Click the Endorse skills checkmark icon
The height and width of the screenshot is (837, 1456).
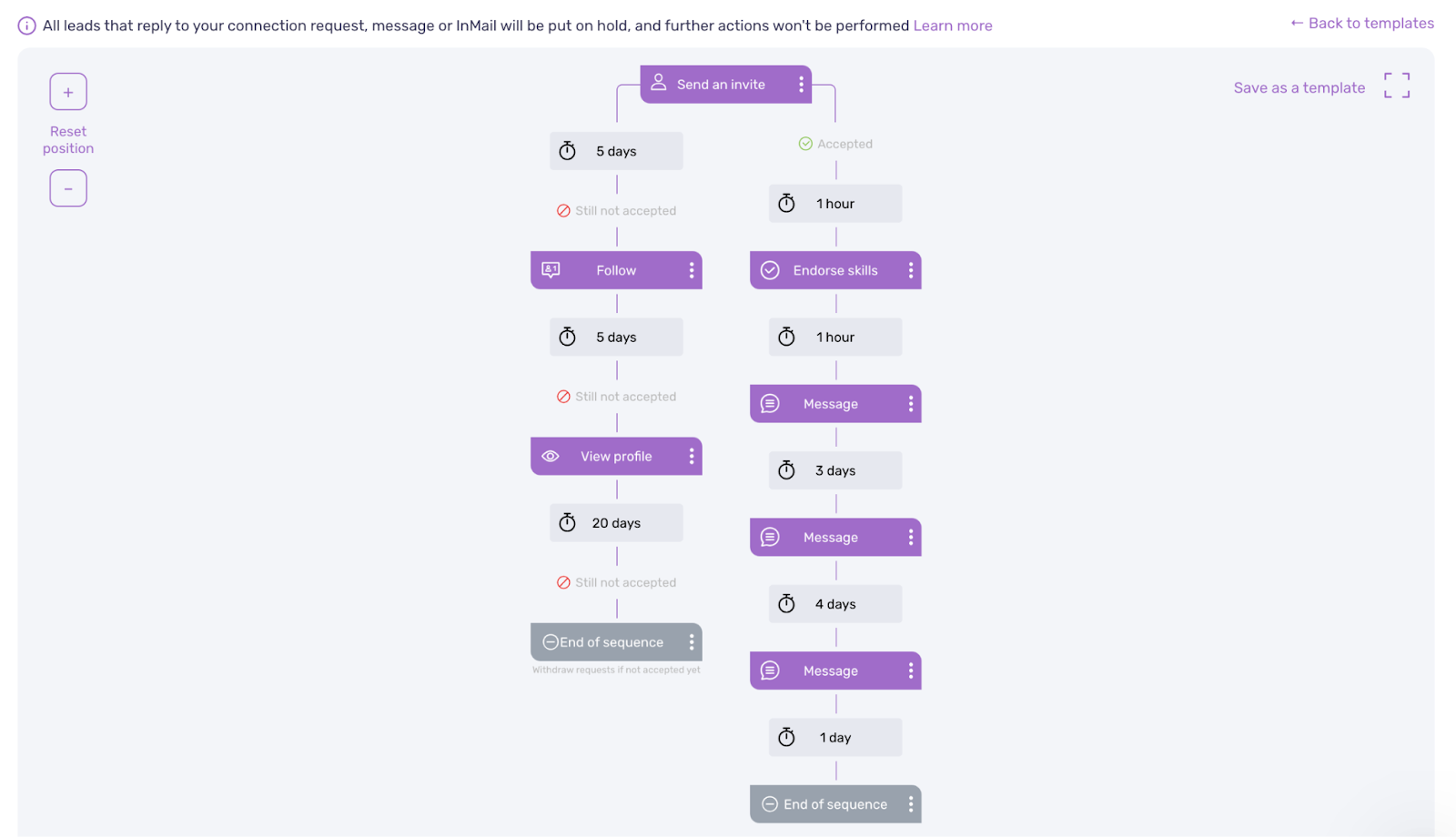pos(770,269)
